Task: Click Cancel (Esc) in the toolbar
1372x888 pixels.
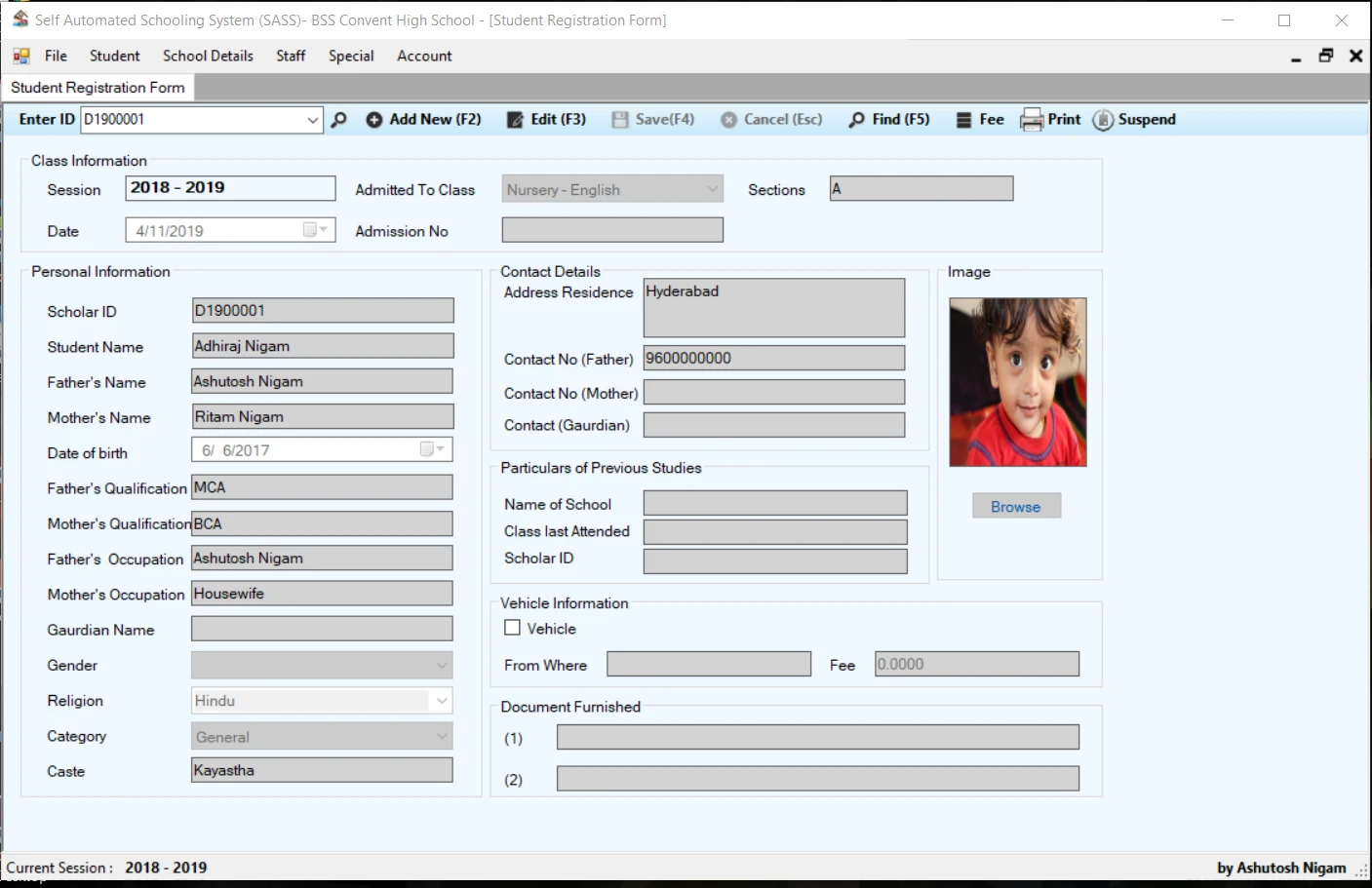Action: click(771, 119)
